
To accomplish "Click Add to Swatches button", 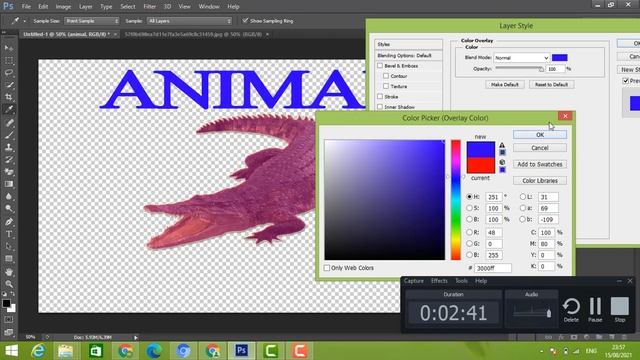I will click(540, 164).
